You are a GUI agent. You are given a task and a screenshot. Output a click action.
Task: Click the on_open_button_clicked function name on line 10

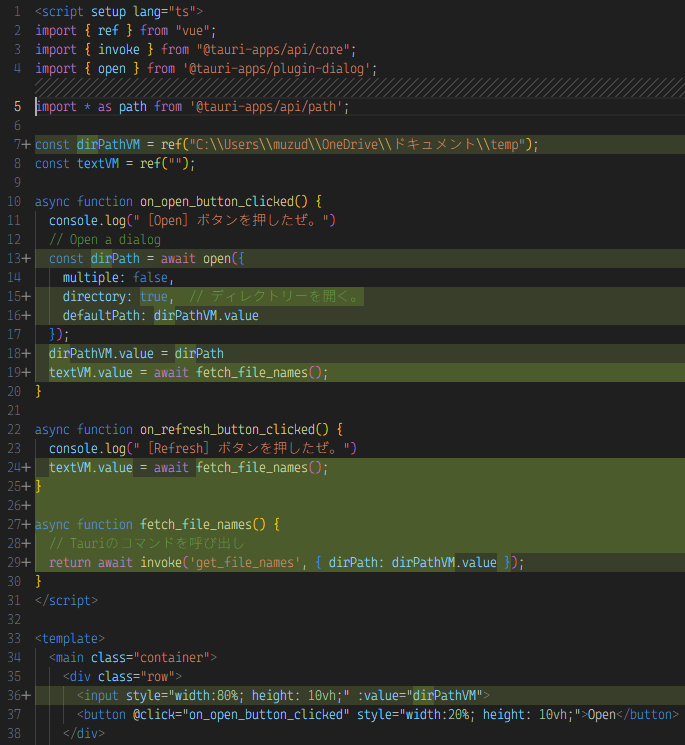click(217, 201)
